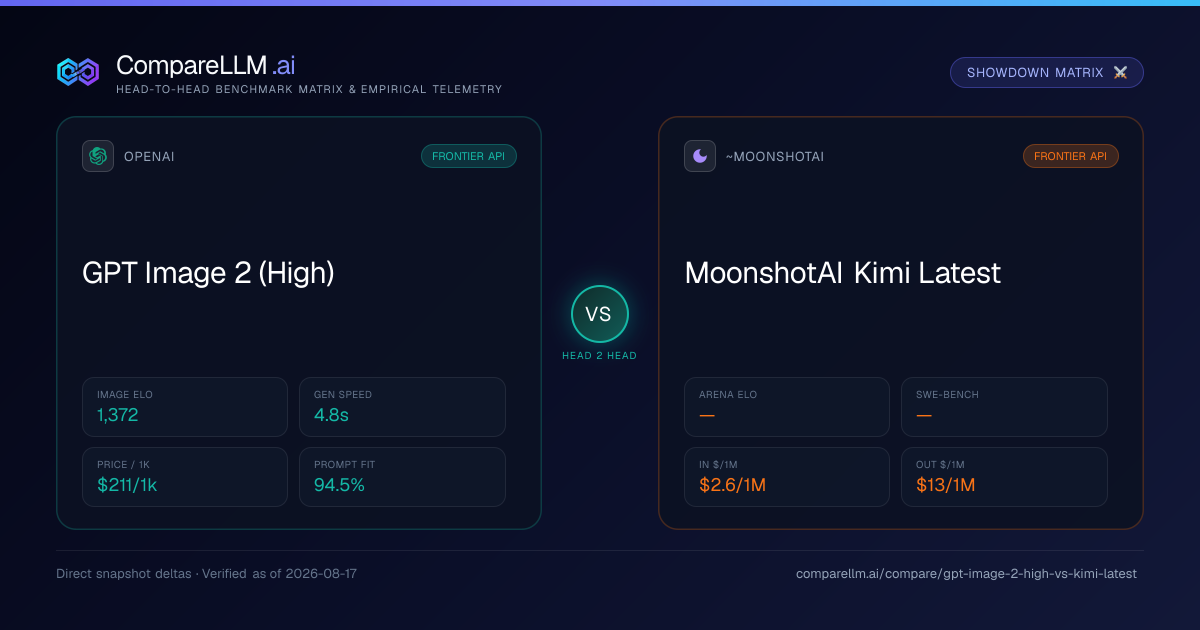Select the Image ELO 1,372 stat card
The width and height of the screenshot is (1200, 630).
185,407
